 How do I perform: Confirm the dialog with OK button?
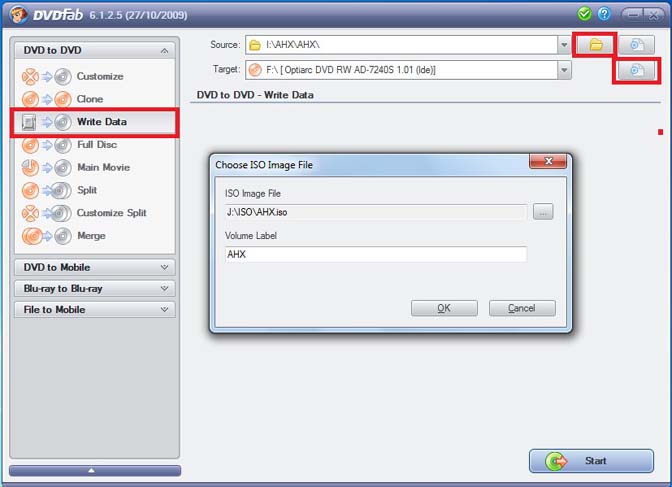(444, 308)
